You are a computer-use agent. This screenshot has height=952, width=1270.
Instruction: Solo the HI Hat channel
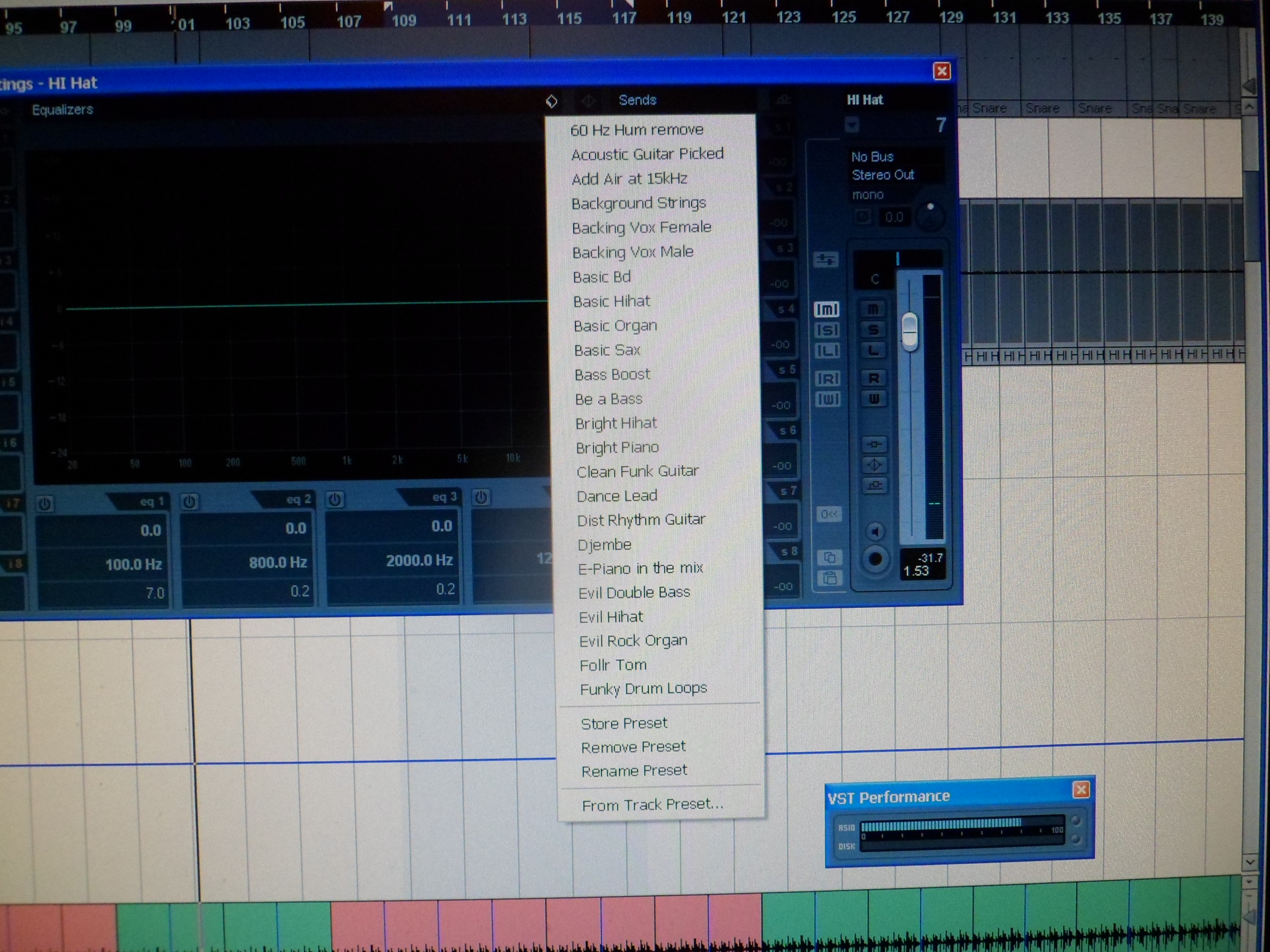tap(873, 330)
